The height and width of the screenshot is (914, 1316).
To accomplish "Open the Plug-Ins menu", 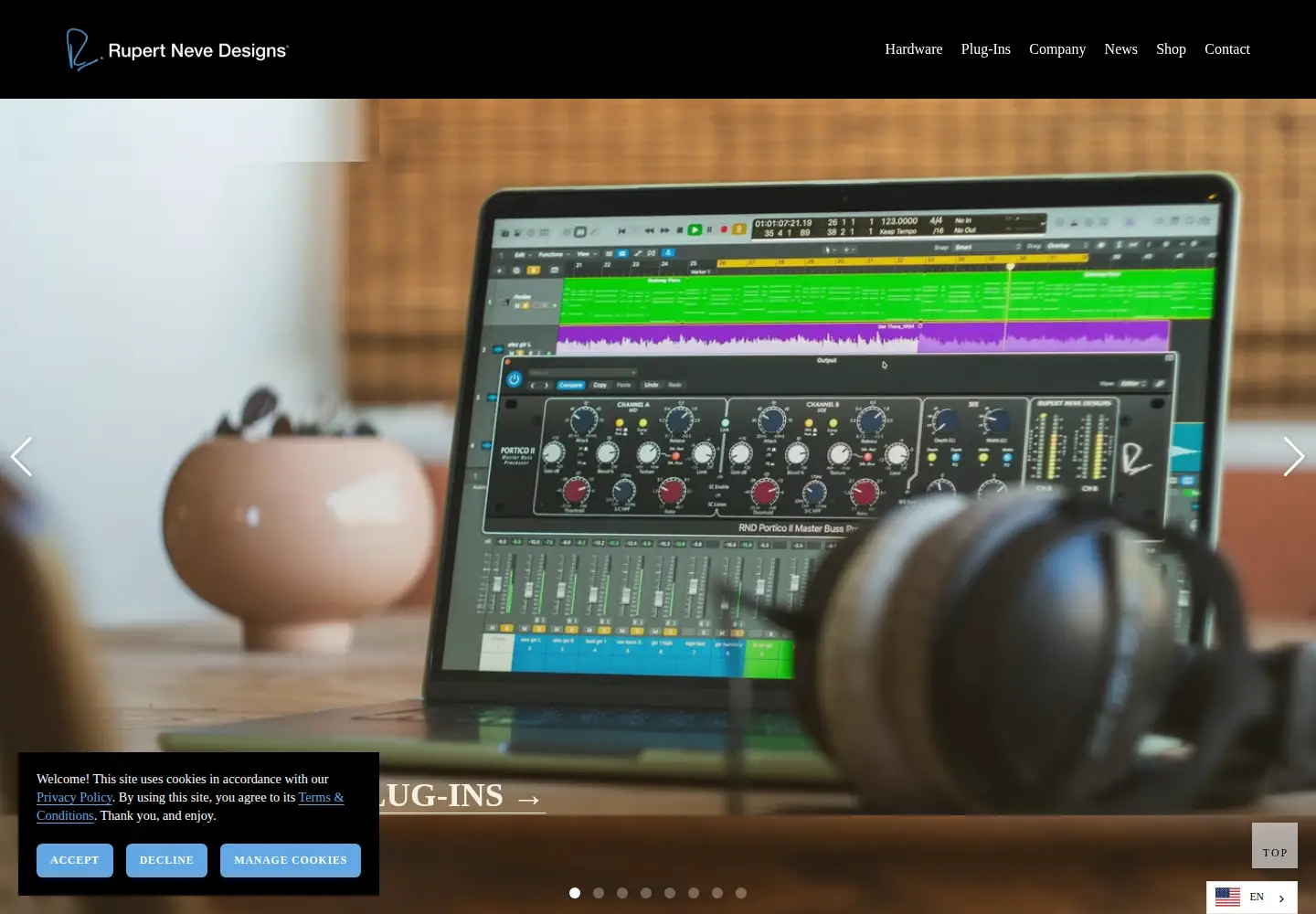I will [x=985, y=49].
